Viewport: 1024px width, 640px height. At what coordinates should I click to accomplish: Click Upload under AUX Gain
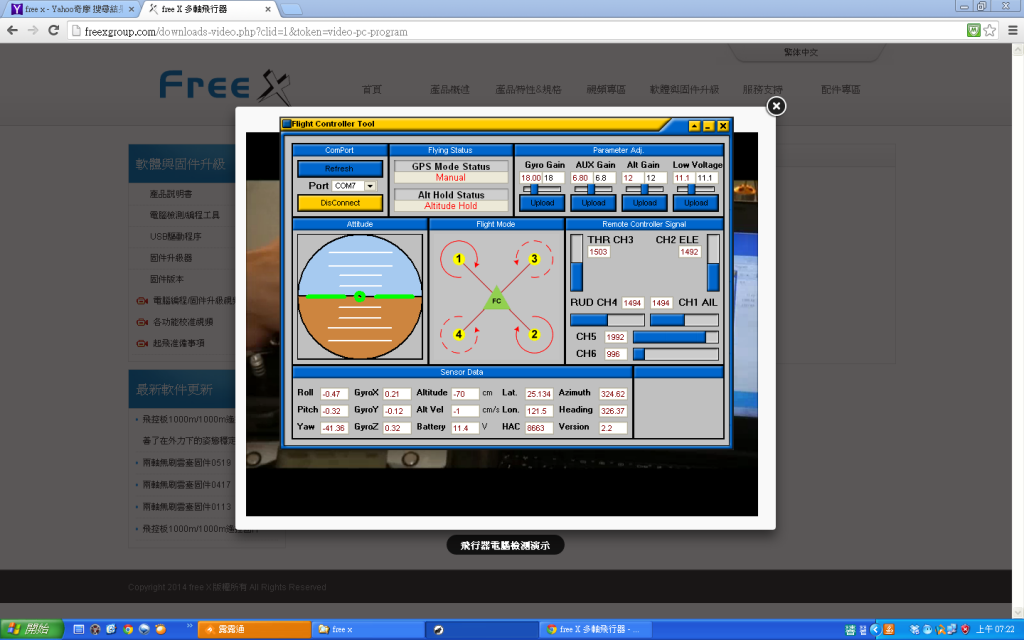click(594, 203)
